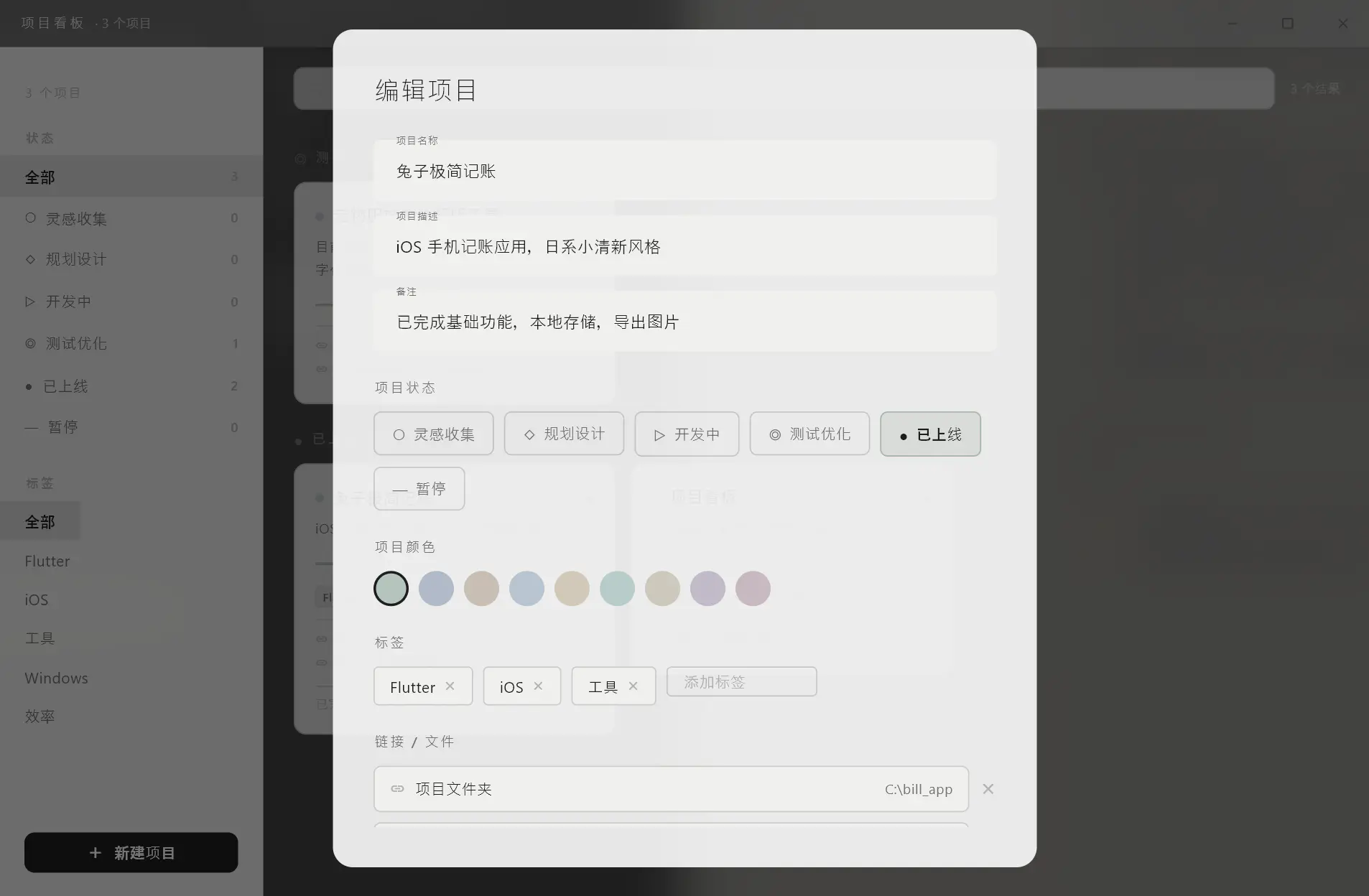1369x896 pixels.
Task: Filter by 效率 tag in sidebar
Action: pos(40,716)
